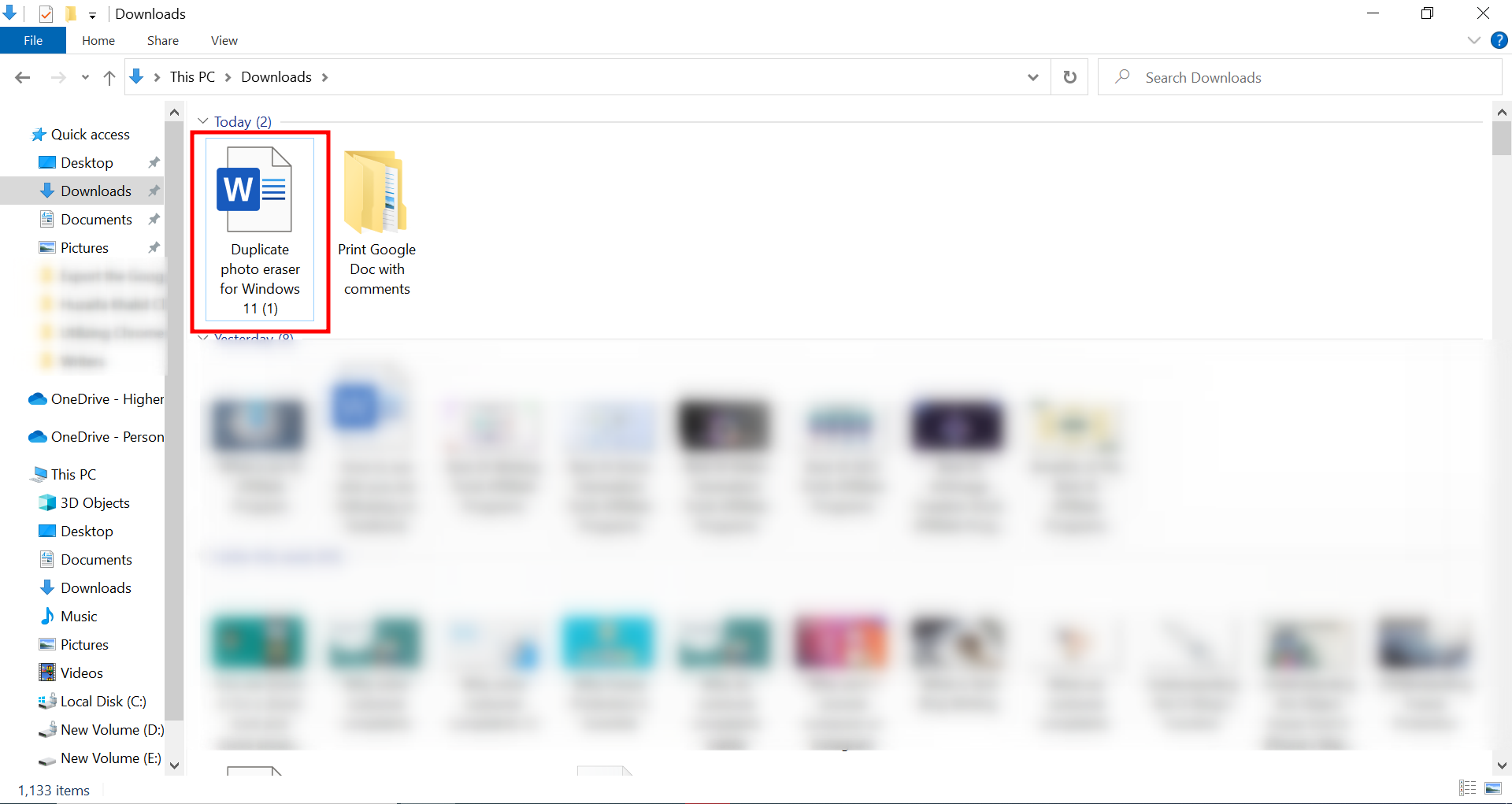This screenshot has height=804, width=1512.
Task: Open the Duplicate photo eraser Word document
Action: 260,230
